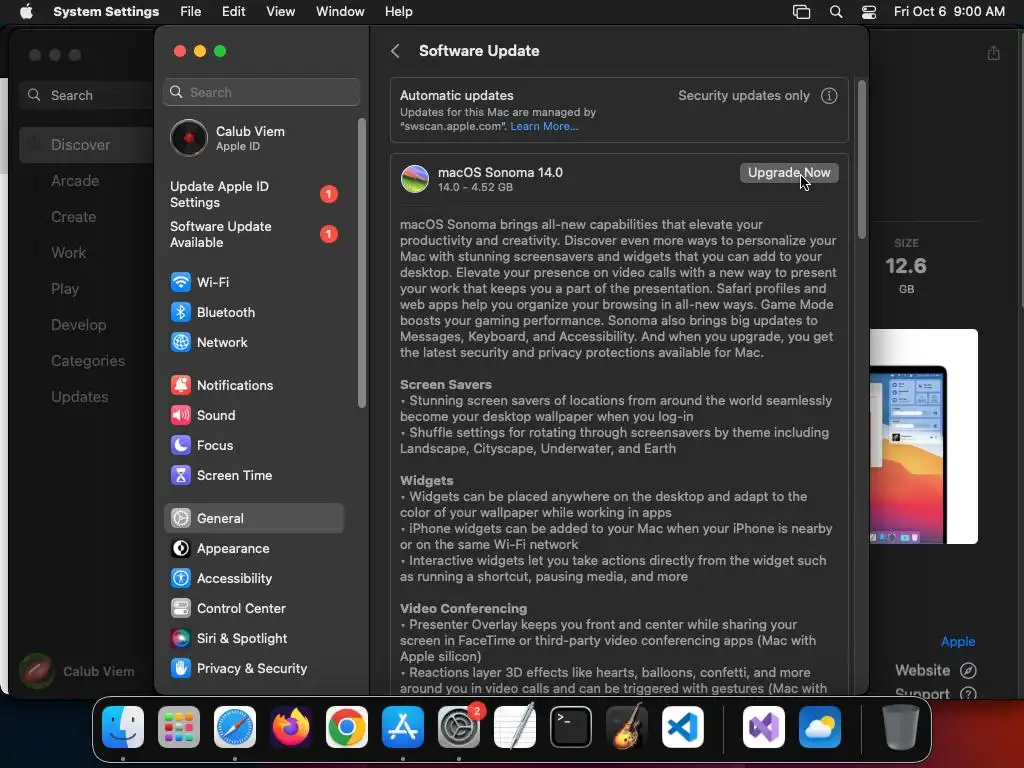1024x768 pixels.
Task: Open the Help menu
Action: coord(398,12)
